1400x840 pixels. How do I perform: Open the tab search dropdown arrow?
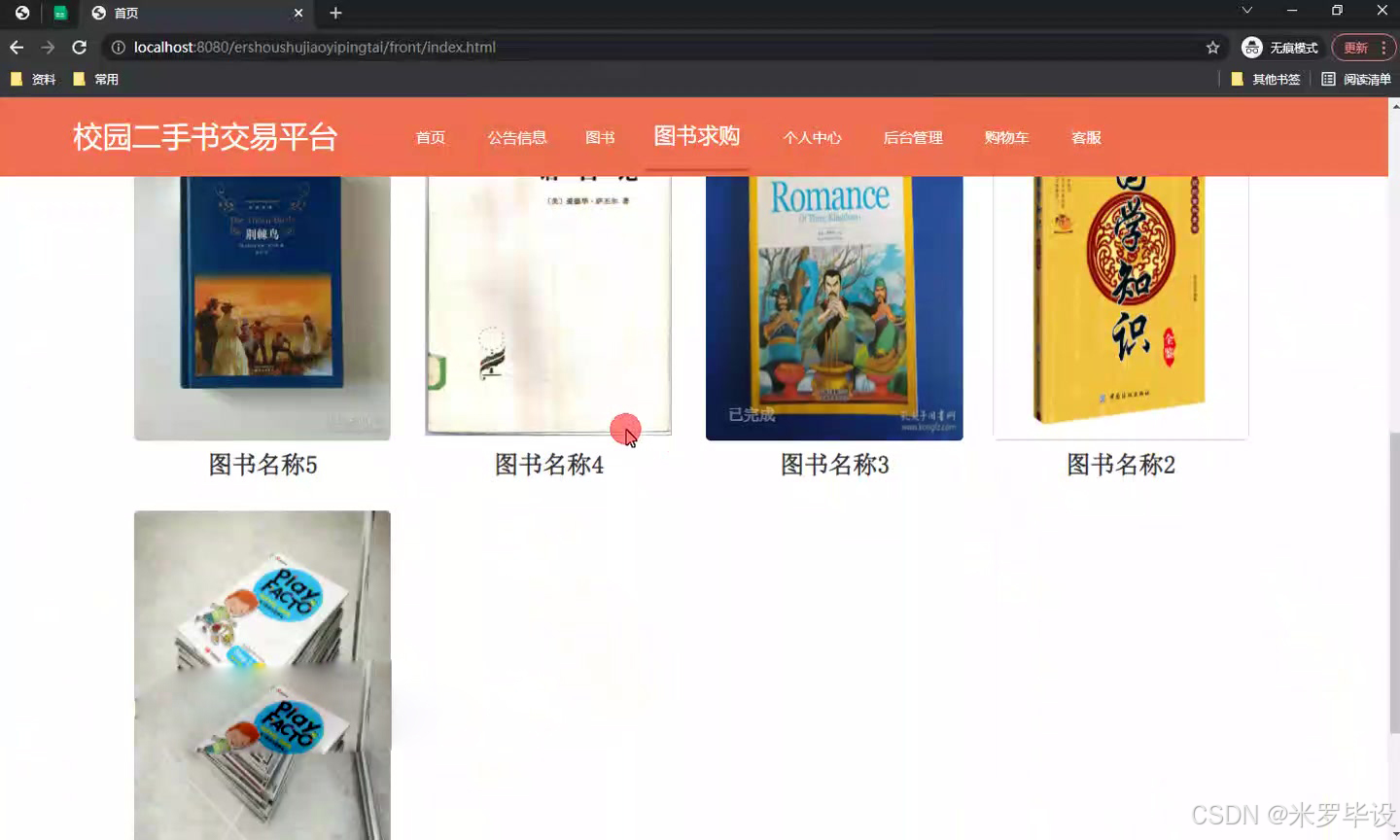click(x=1246, y=10)
